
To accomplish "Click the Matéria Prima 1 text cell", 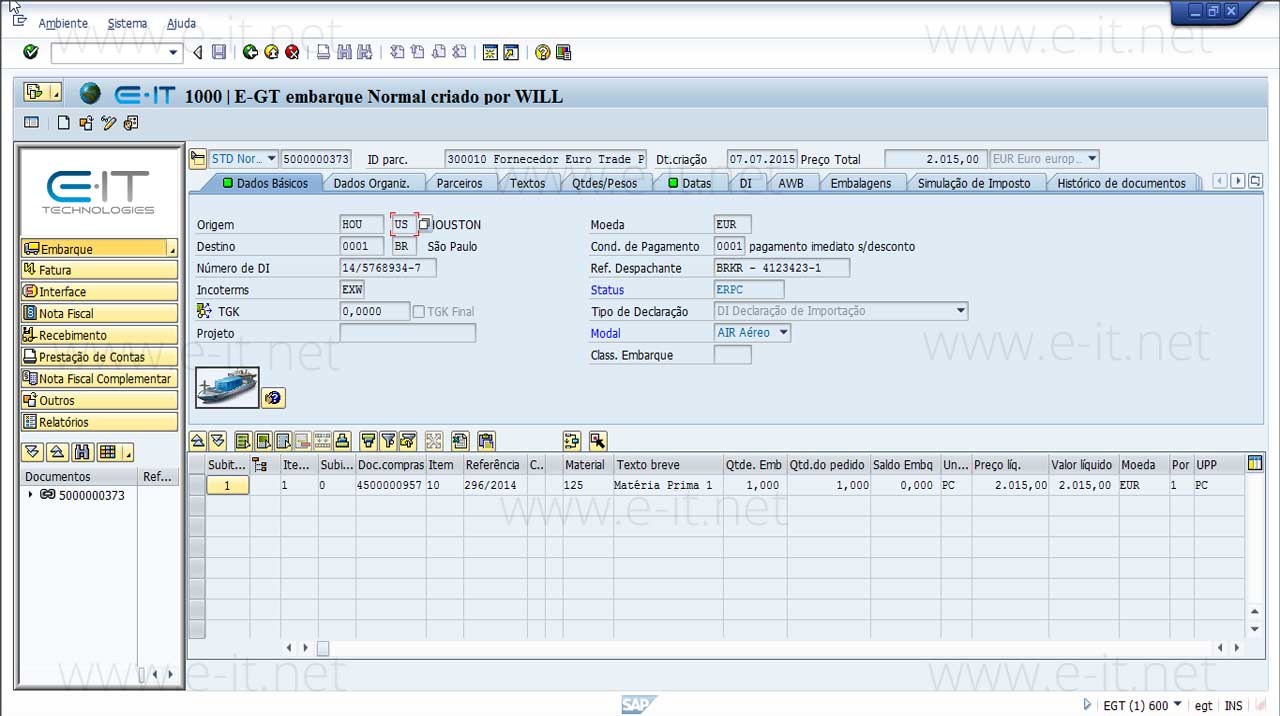I will (x=663, y=485).
